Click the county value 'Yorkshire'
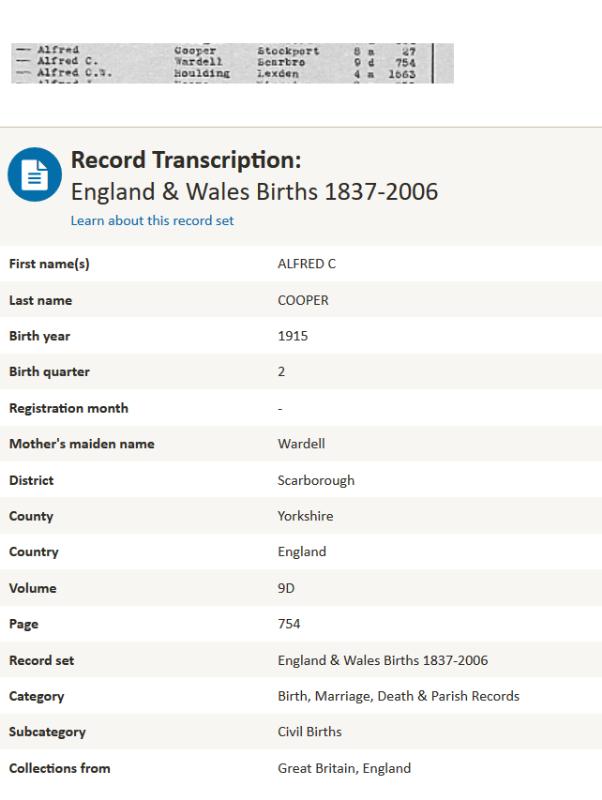 304,516
